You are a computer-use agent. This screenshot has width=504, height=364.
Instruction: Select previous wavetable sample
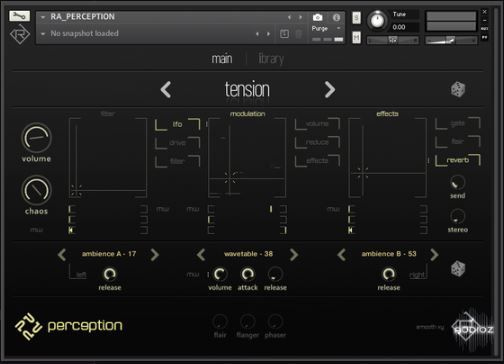[x=201, y=255]
